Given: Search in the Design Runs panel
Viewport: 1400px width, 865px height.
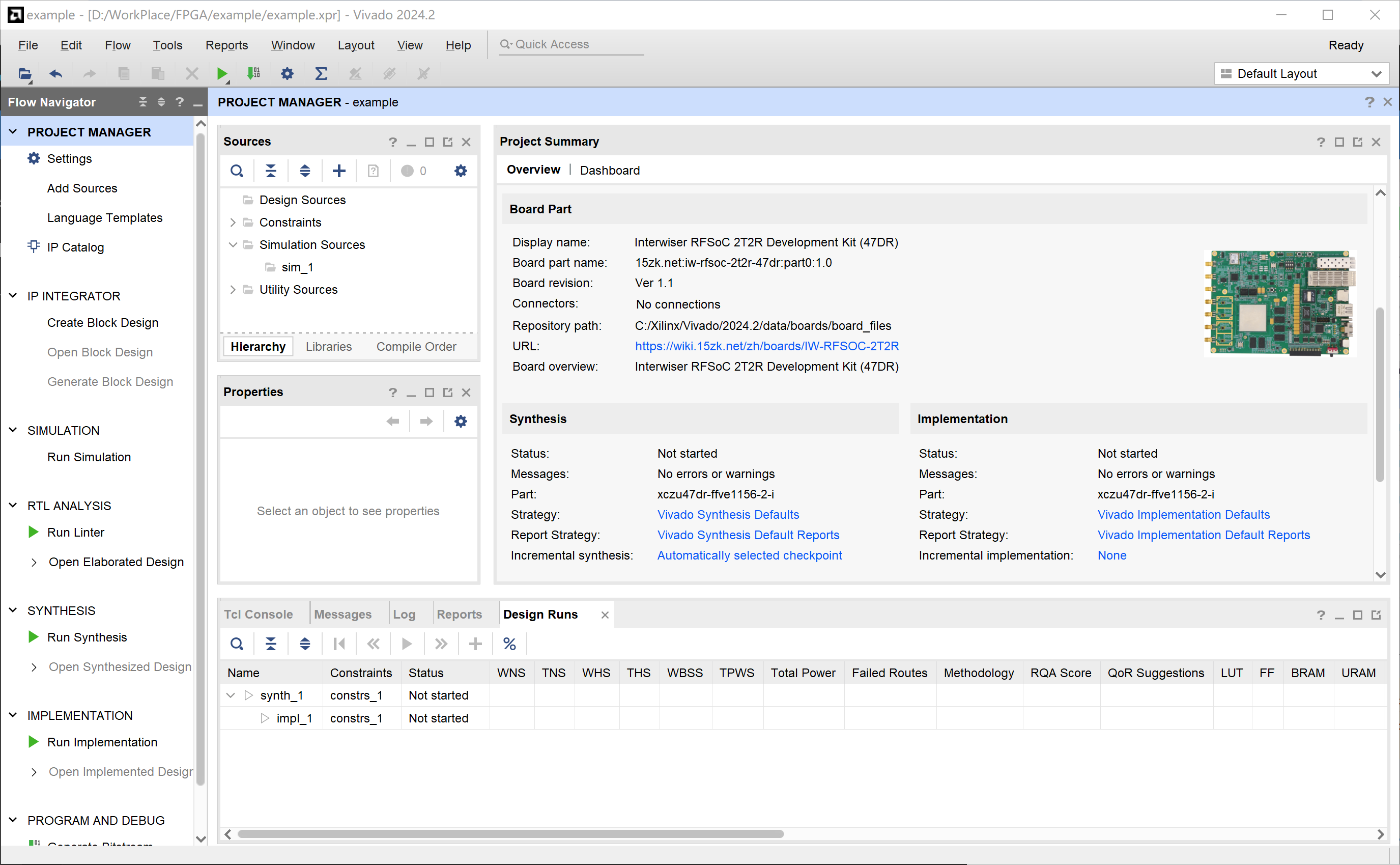Looking at the screenshot, I should [237, 644].
